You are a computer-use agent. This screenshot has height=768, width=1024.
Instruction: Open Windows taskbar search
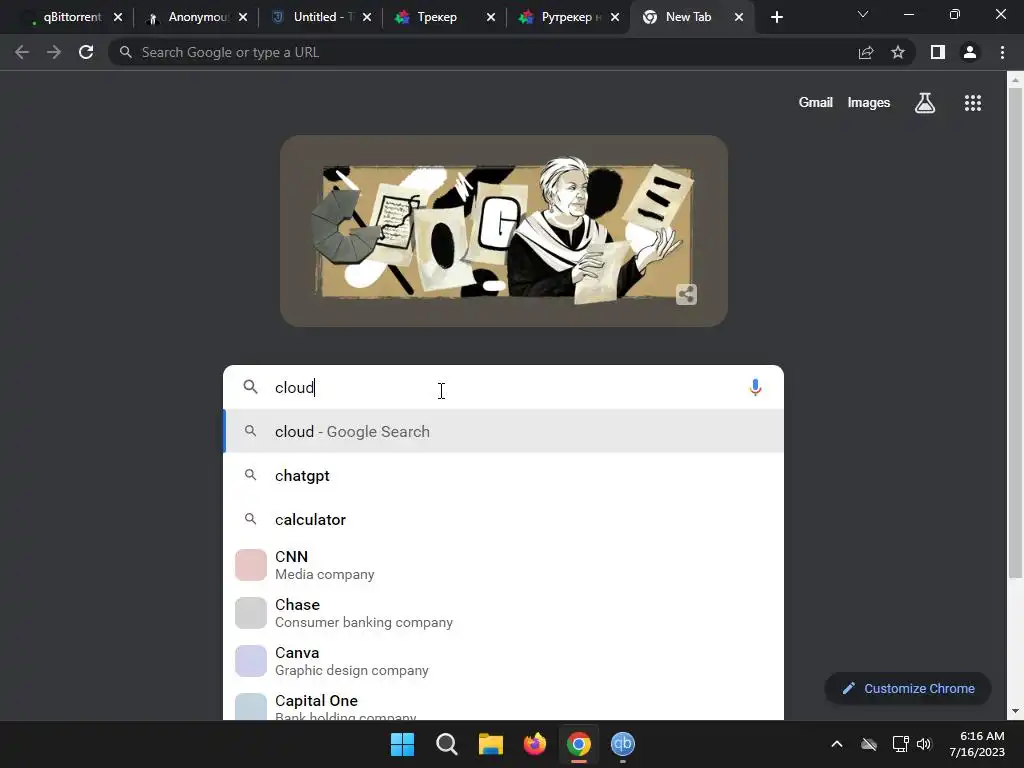tap(447, 744)
